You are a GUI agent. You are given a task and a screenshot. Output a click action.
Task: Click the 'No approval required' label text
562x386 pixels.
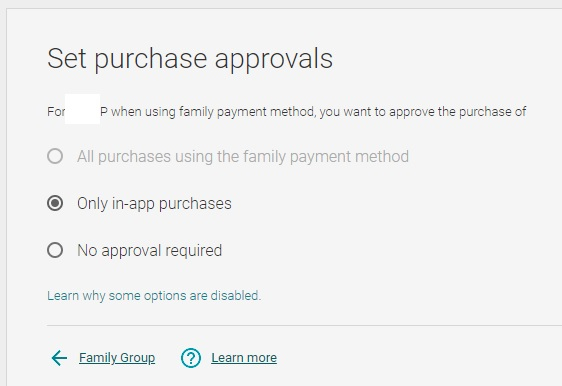(149, 251)
